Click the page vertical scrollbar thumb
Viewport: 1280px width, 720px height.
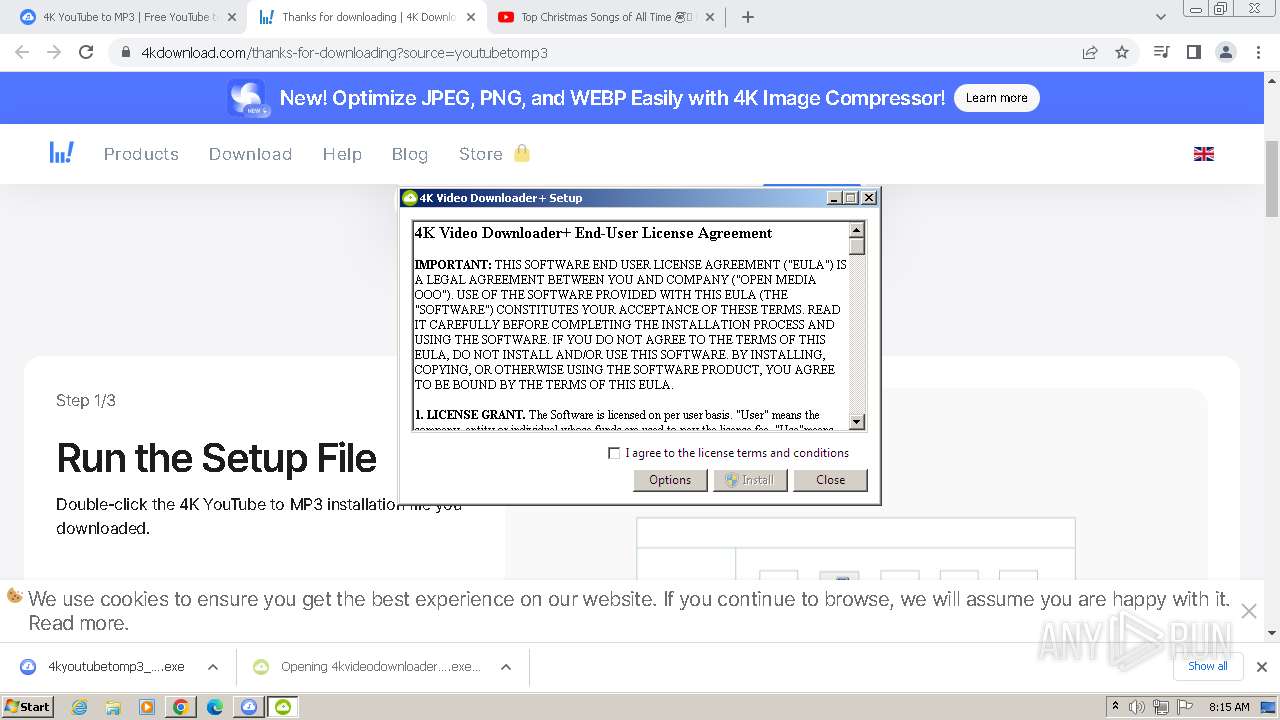coord(1272,178)
